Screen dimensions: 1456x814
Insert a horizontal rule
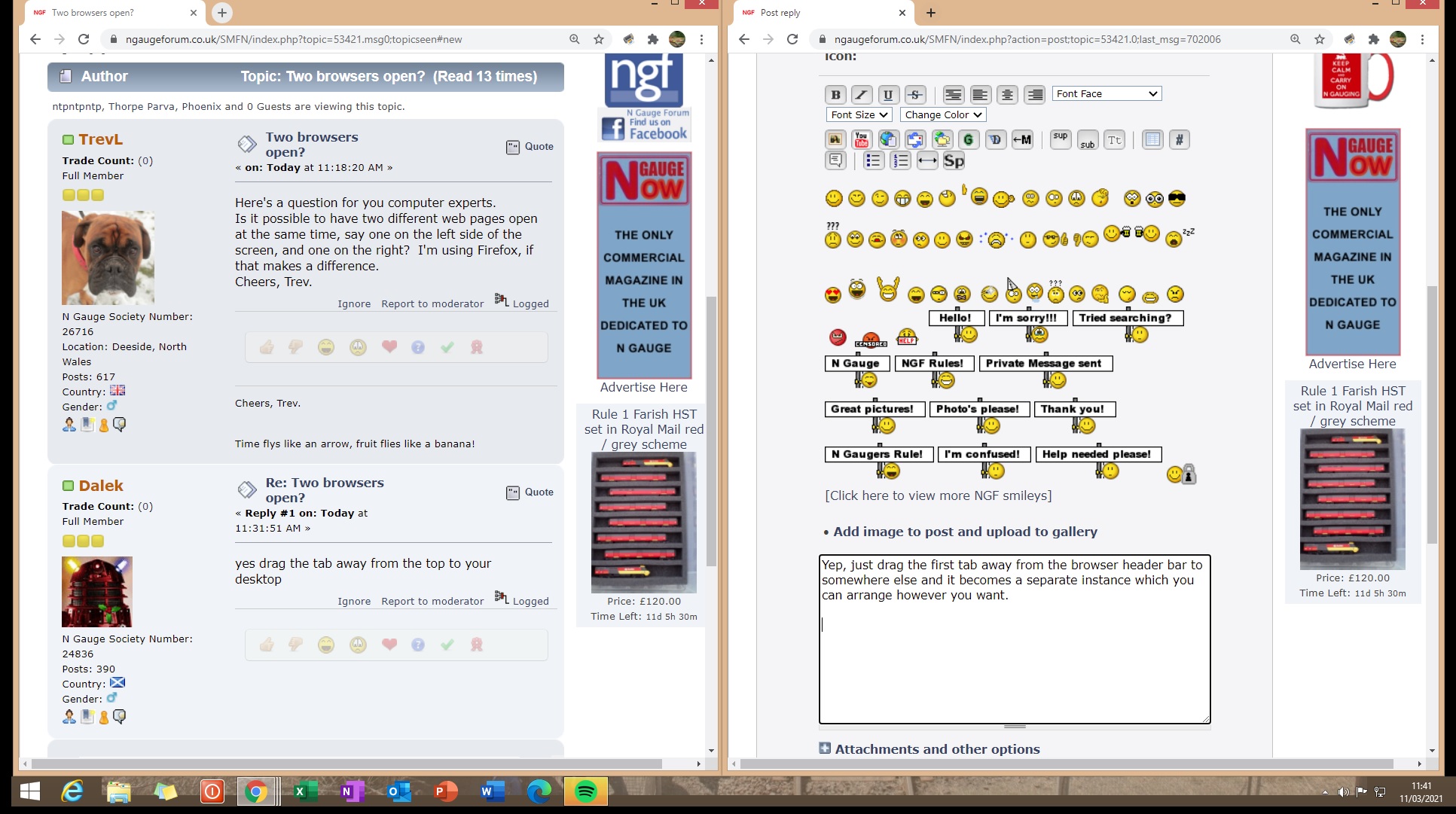(x=927, y=160)
